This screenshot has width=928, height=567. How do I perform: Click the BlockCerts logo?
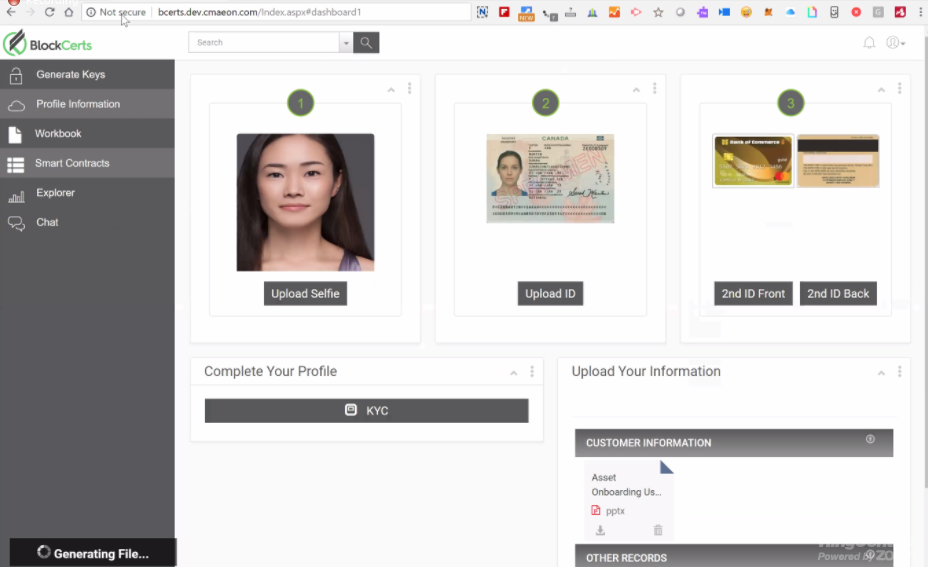click(x=47, y=43)
